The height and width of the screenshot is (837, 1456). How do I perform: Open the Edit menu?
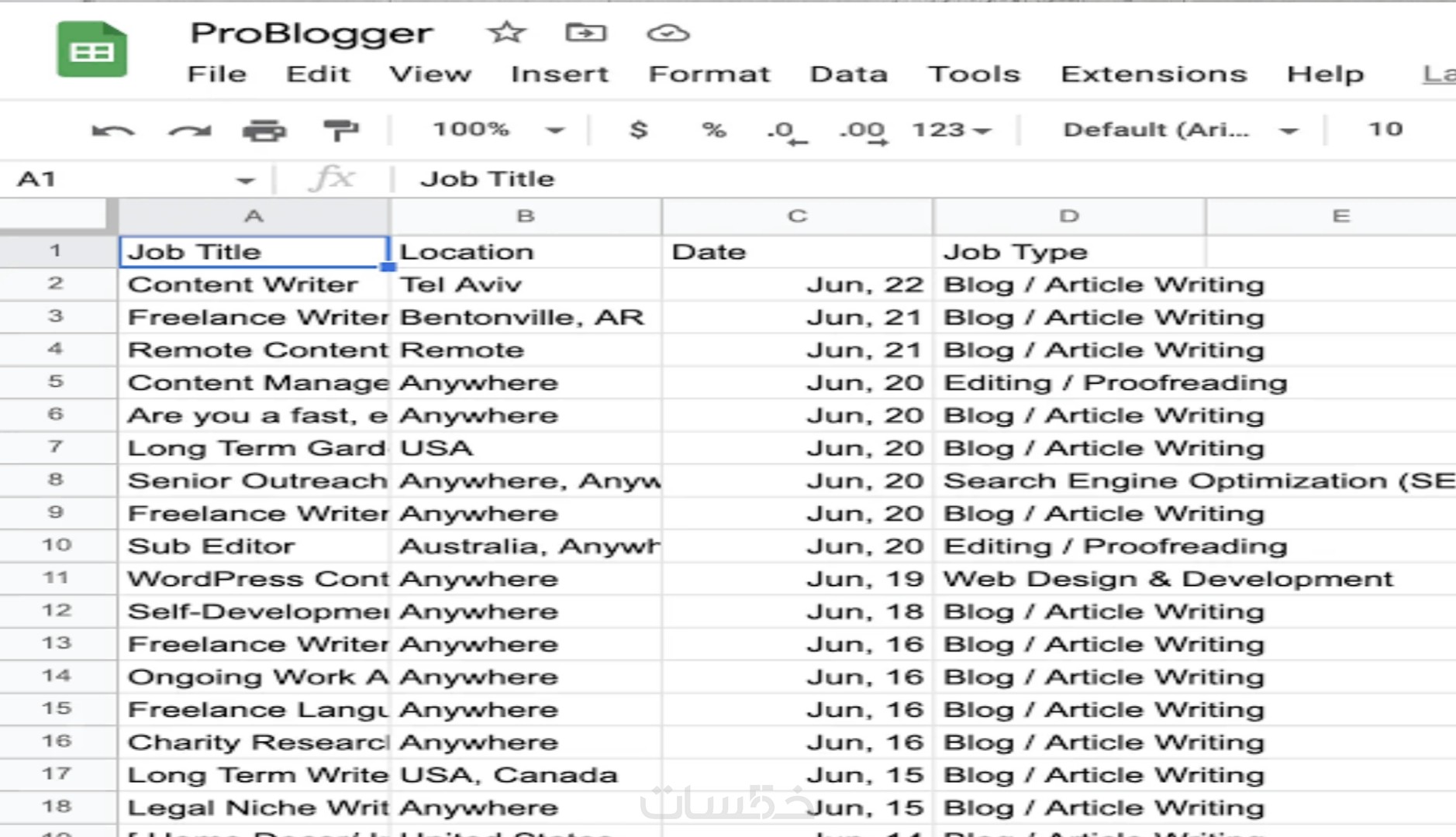pos(318,74)
